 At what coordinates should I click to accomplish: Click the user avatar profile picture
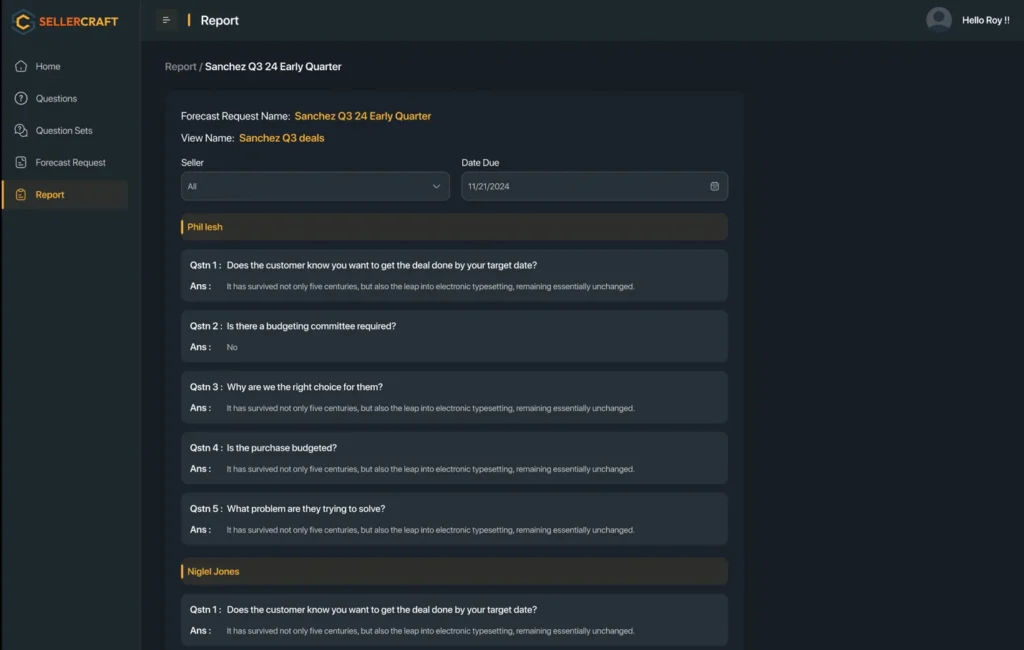pyautogui.click(x=938, y=20)
